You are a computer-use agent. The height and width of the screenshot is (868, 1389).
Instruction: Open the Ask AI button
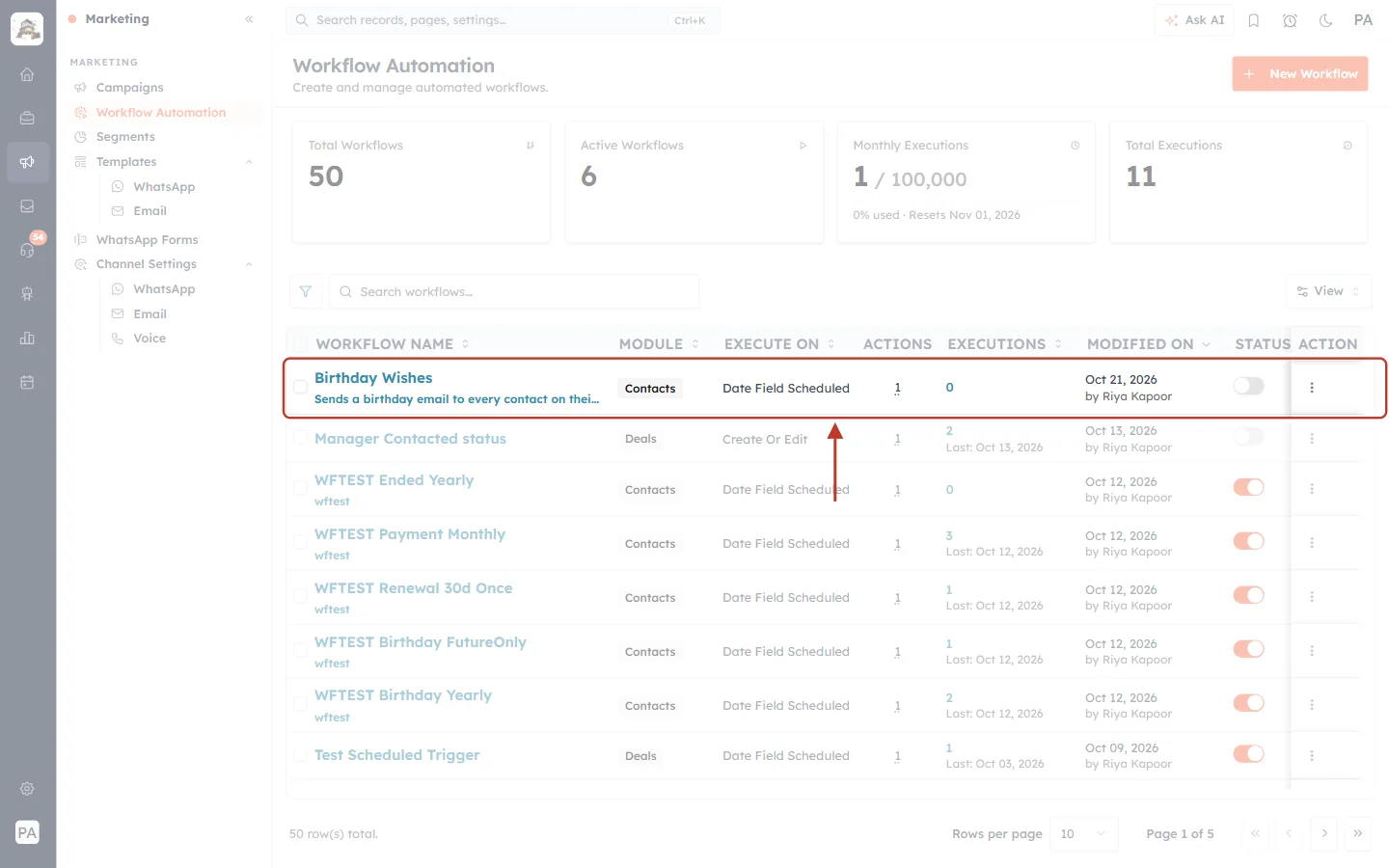click(x=1194, y=20)
